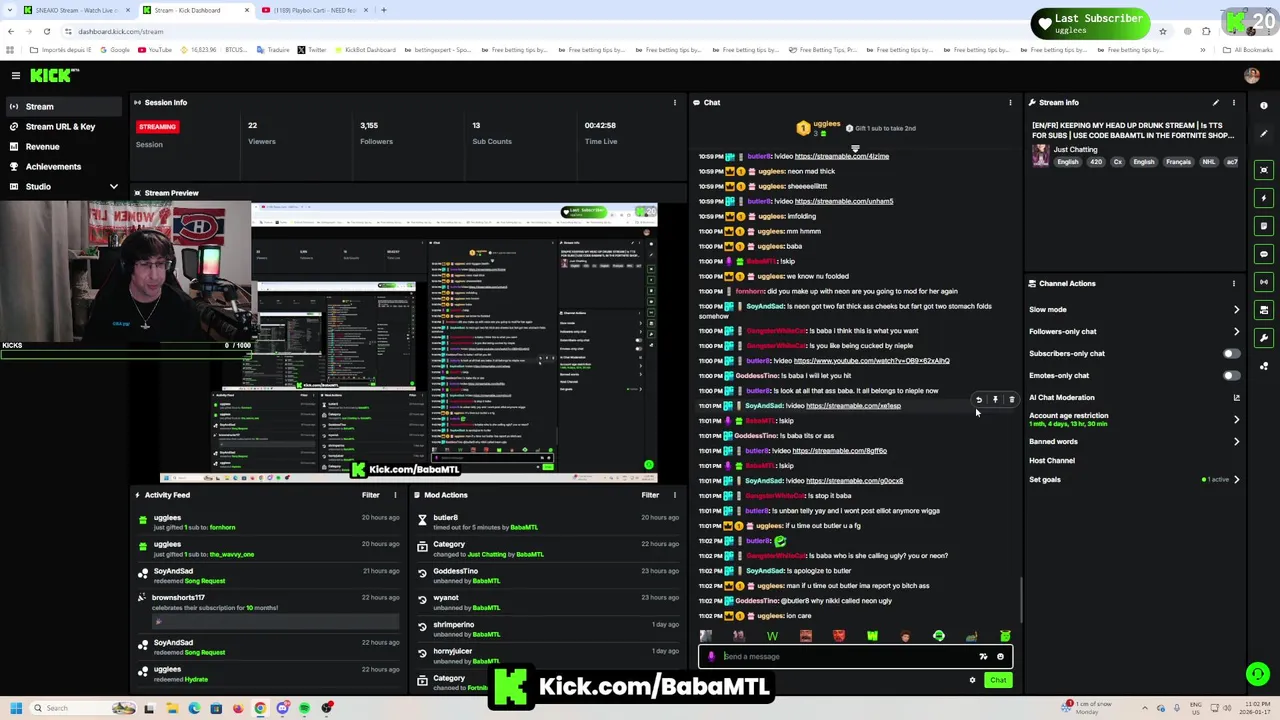Open the hamburger menu next to Kick logo
The width and height of the screenshot is (1280, 720).
tap(15, 75)
